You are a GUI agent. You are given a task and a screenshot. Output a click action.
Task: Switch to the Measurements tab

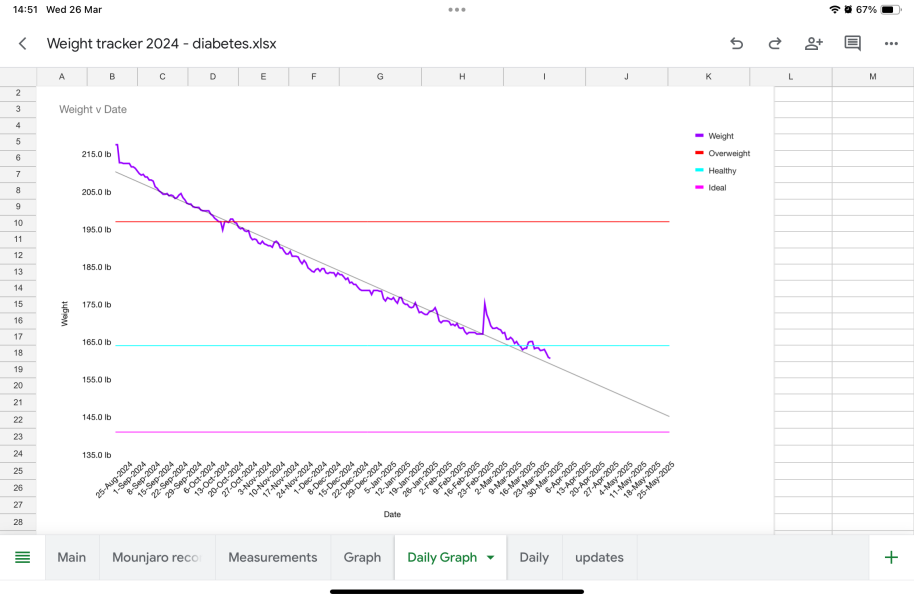[273, 557]
